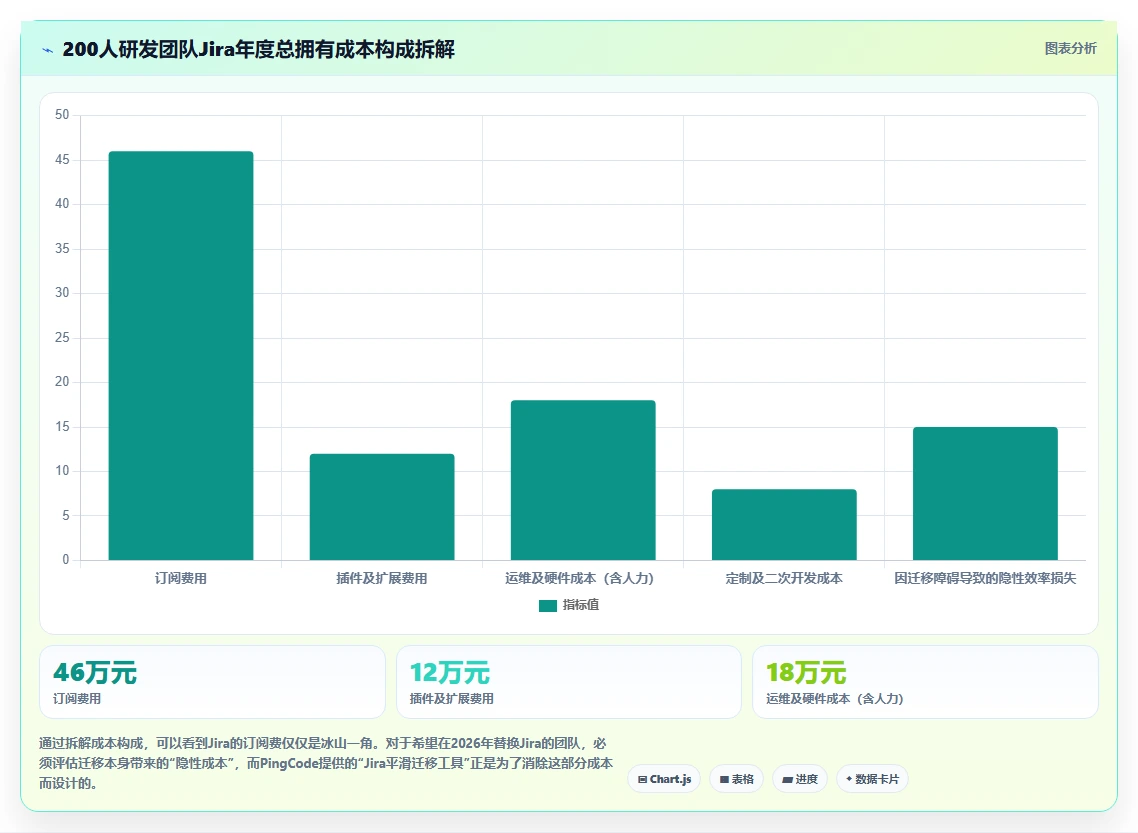Click the 50 y-axis tick label
This screenshot has height=833, width=1138.
pos(62,115)
